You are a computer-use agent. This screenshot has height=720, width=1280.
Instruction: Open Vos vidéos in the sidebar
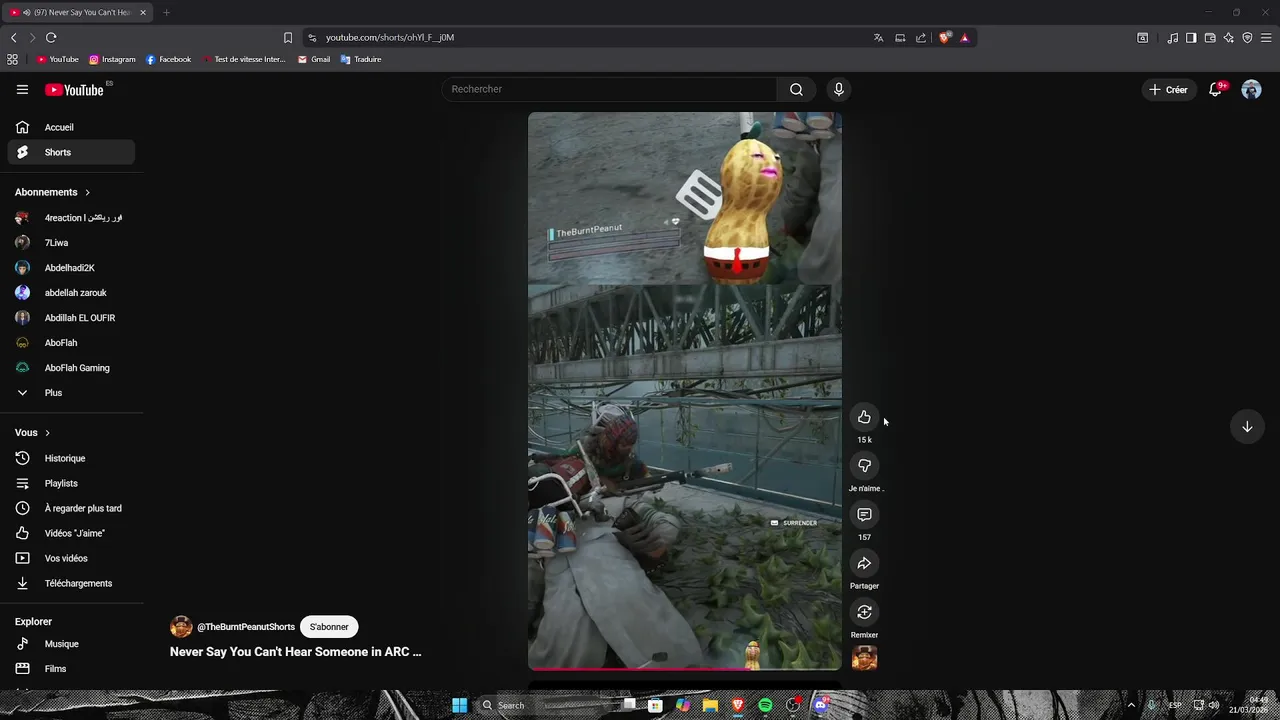pyautogui.click(x=71, y=558)
